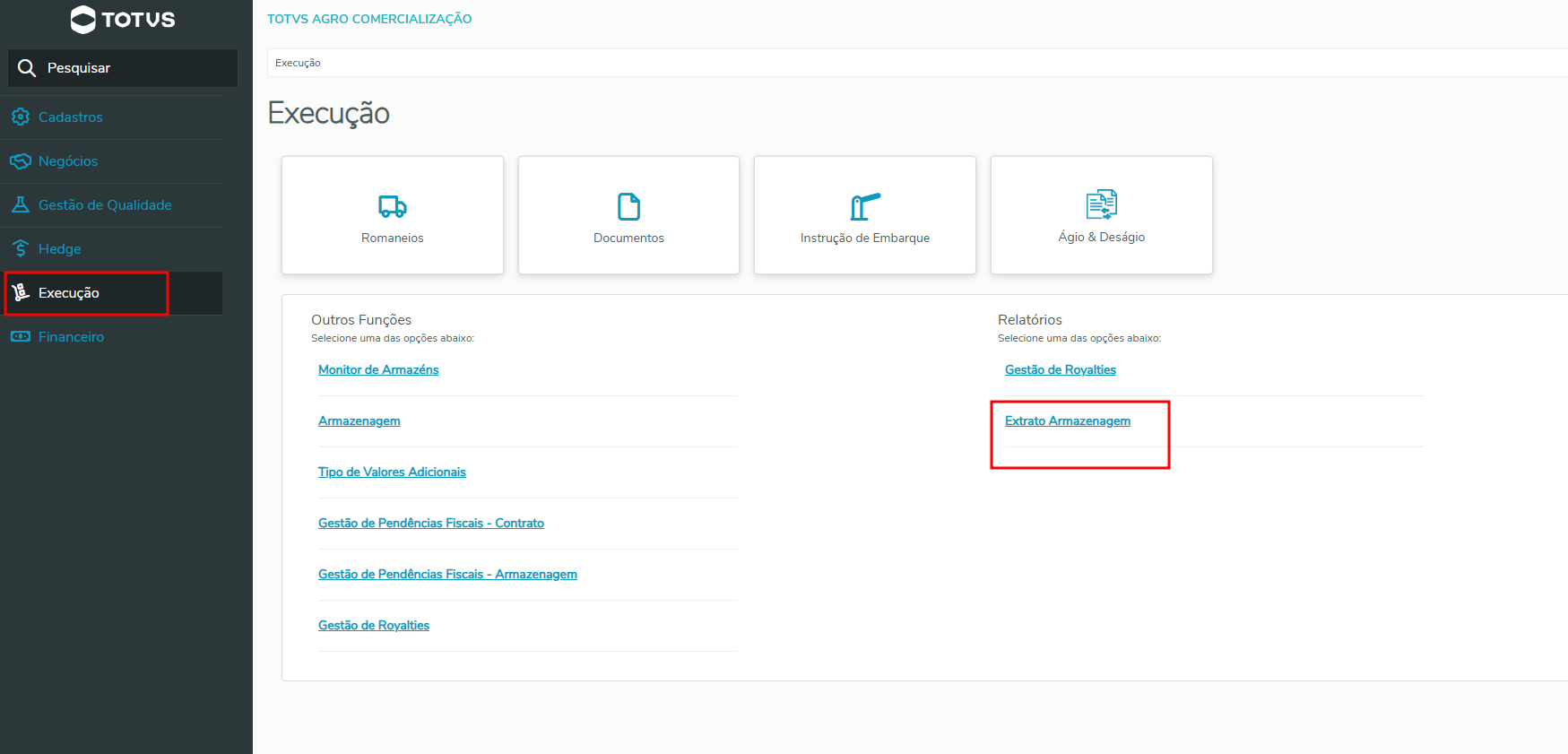Screen dimensions: 1568x754
Task: Select the Execução menu item
Action: [111, 293]
